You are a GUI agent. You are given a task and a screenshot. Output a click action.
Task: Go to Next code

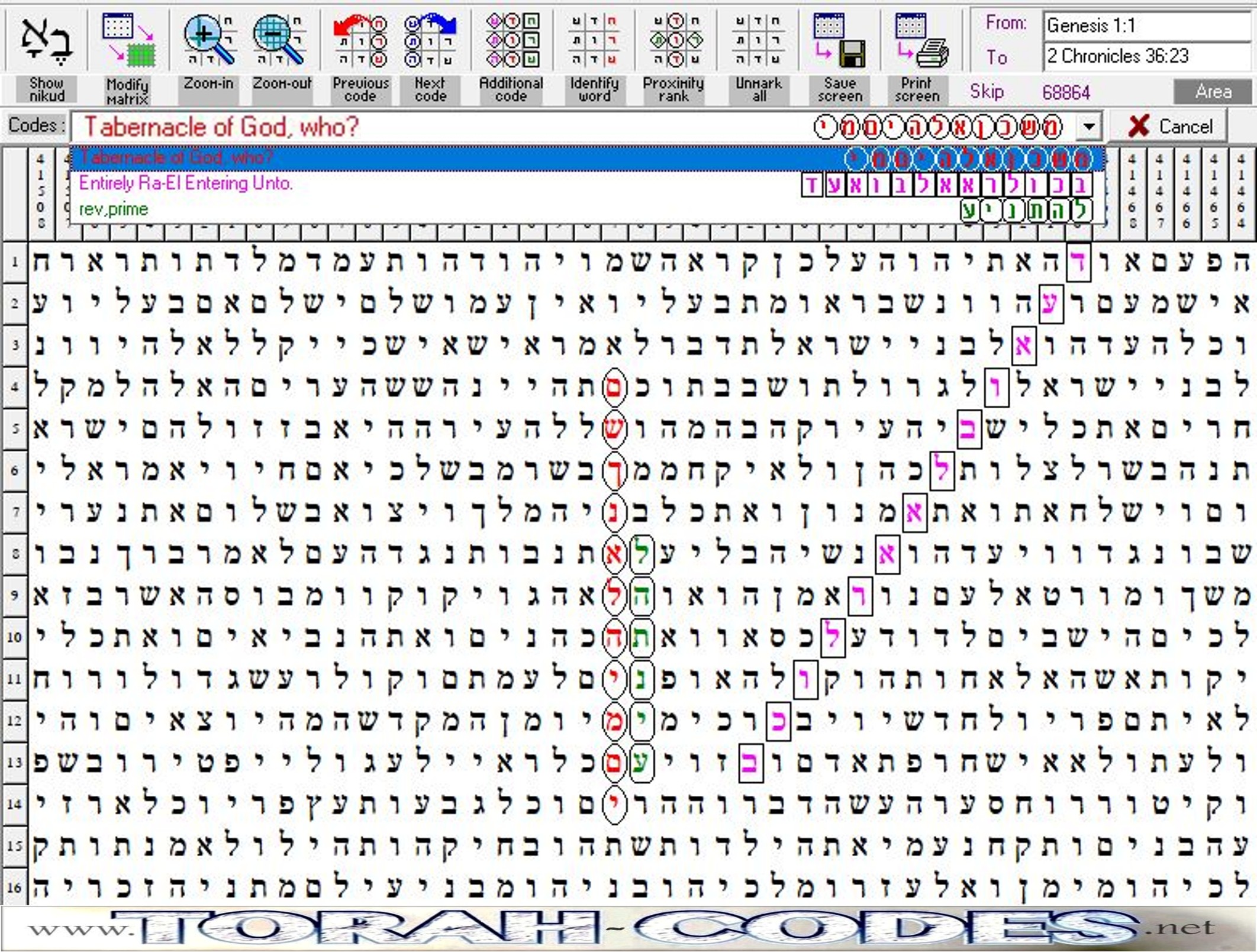click(430, 40)
